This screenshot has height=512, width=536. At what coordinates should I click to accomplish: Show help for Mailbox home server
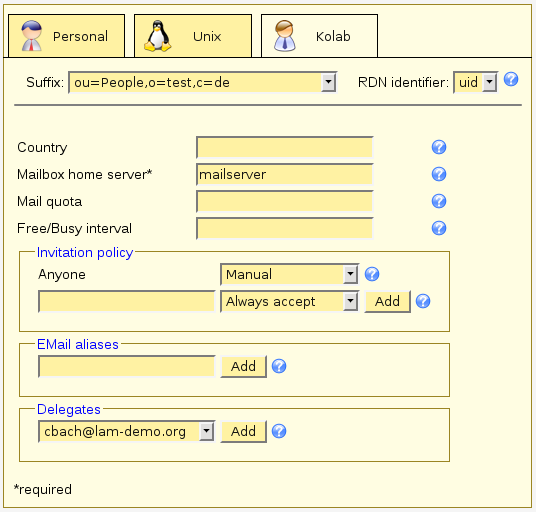coord(439,174)
